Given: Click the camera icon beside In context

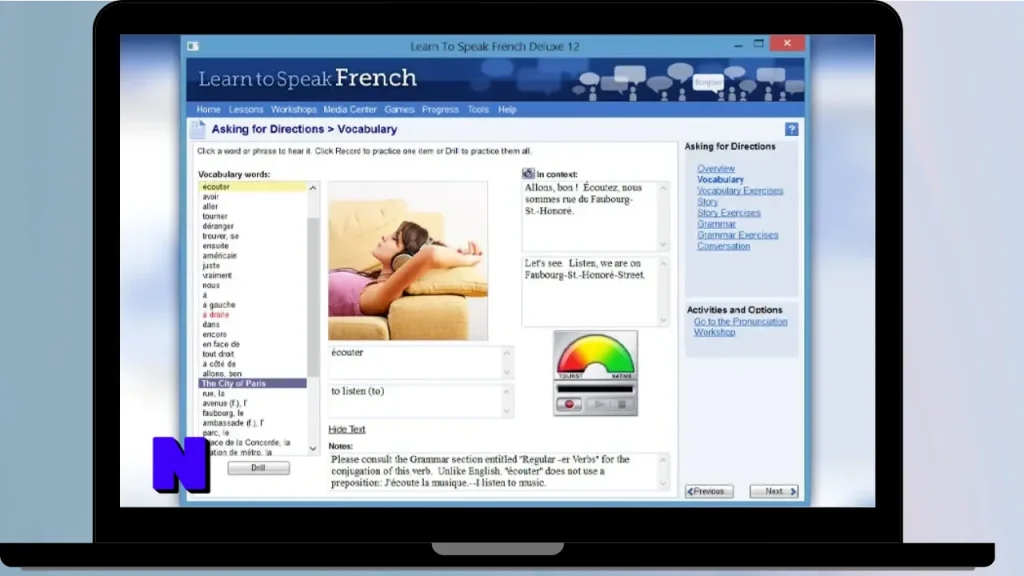Looking at the screenshot, I should pos(528,174).
